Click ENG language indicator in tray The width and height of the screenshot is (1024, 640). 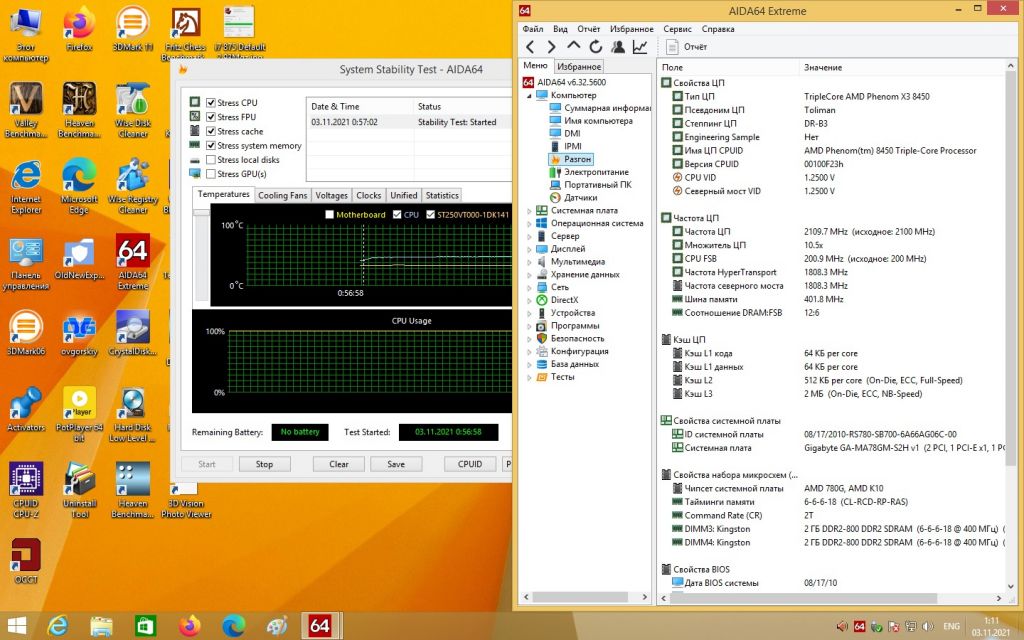pos(952,626)
